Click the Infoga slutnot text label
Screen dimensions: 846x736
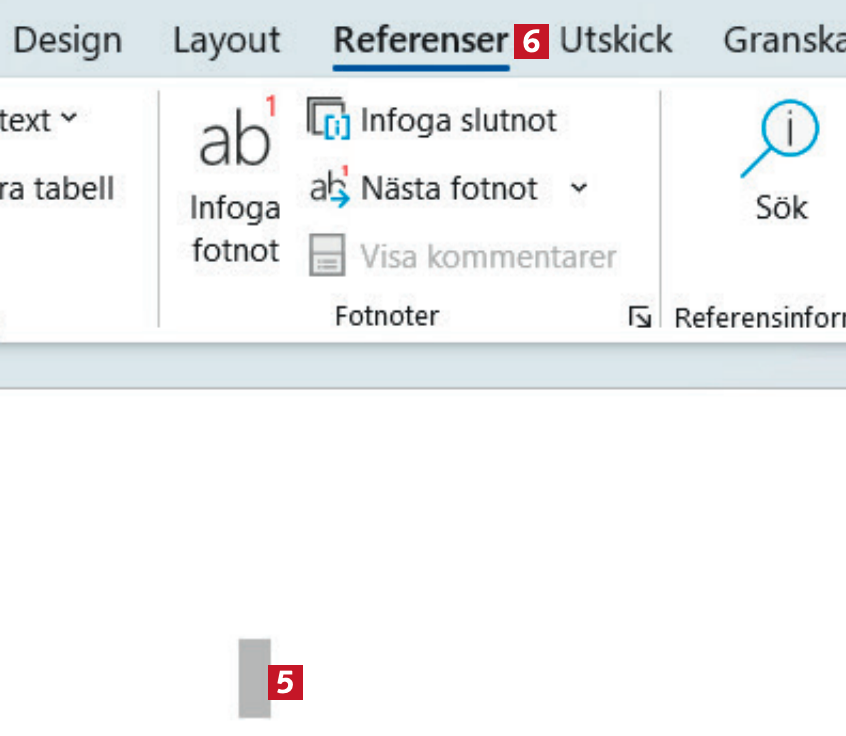[458, 121]
